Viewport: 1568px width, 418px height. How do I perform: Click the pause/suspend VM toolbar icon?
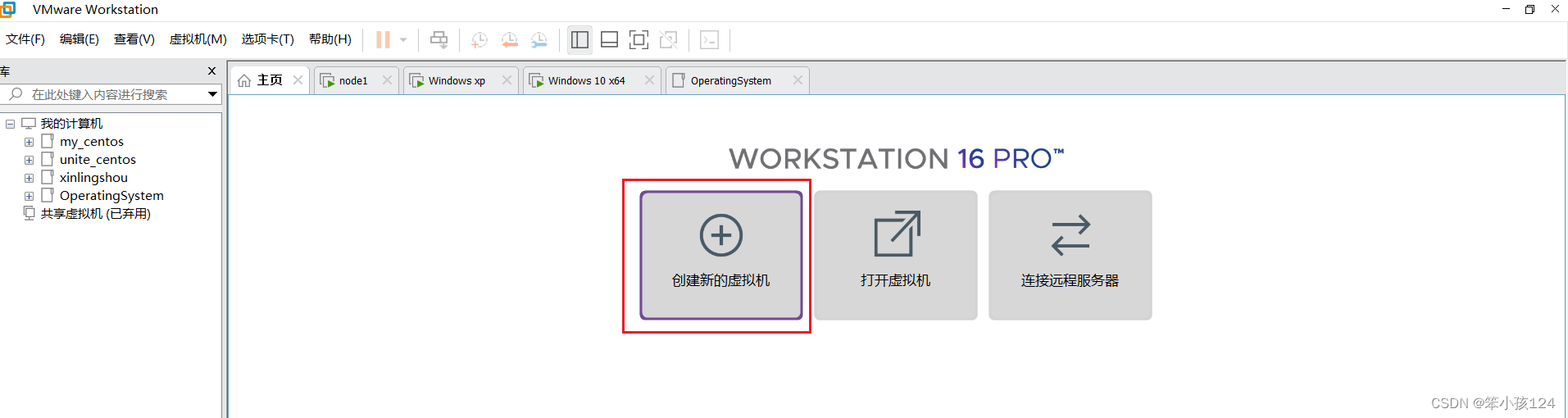point(383,39)
